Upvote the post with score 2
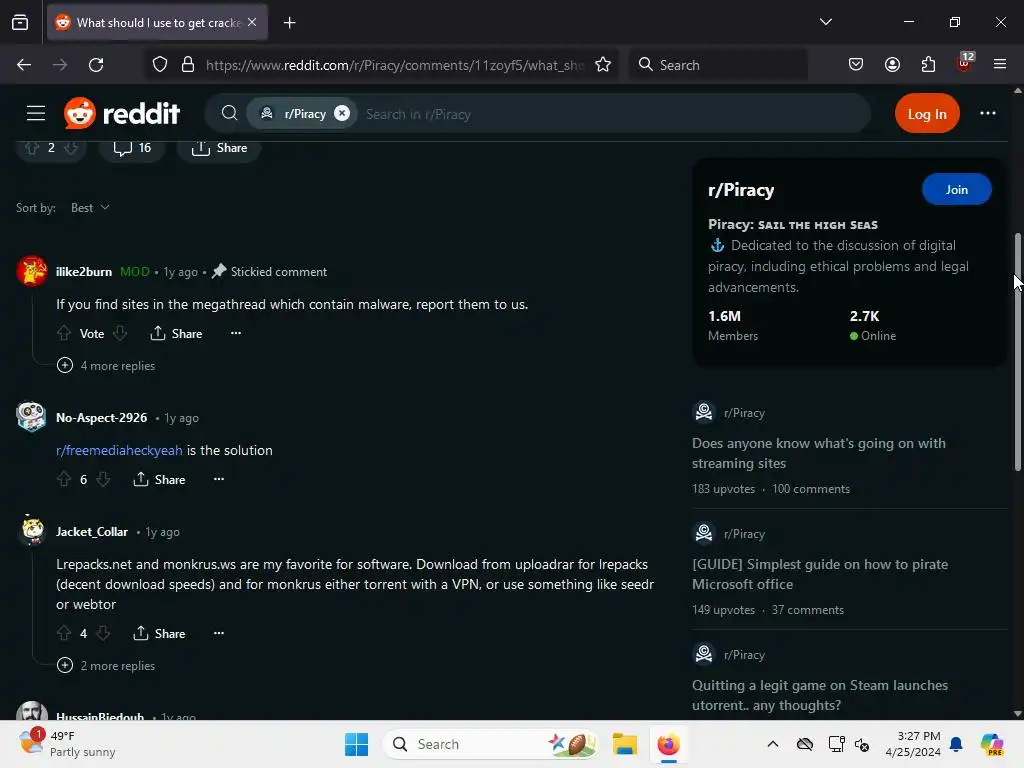Image resolution: width=1024 pixels, height=768 pixels. (32, 148)
